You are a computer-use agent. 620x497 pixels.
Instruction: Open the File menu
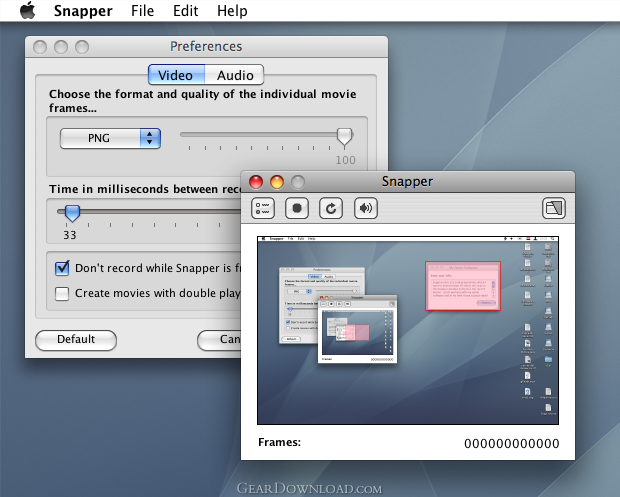click(142, 11)
